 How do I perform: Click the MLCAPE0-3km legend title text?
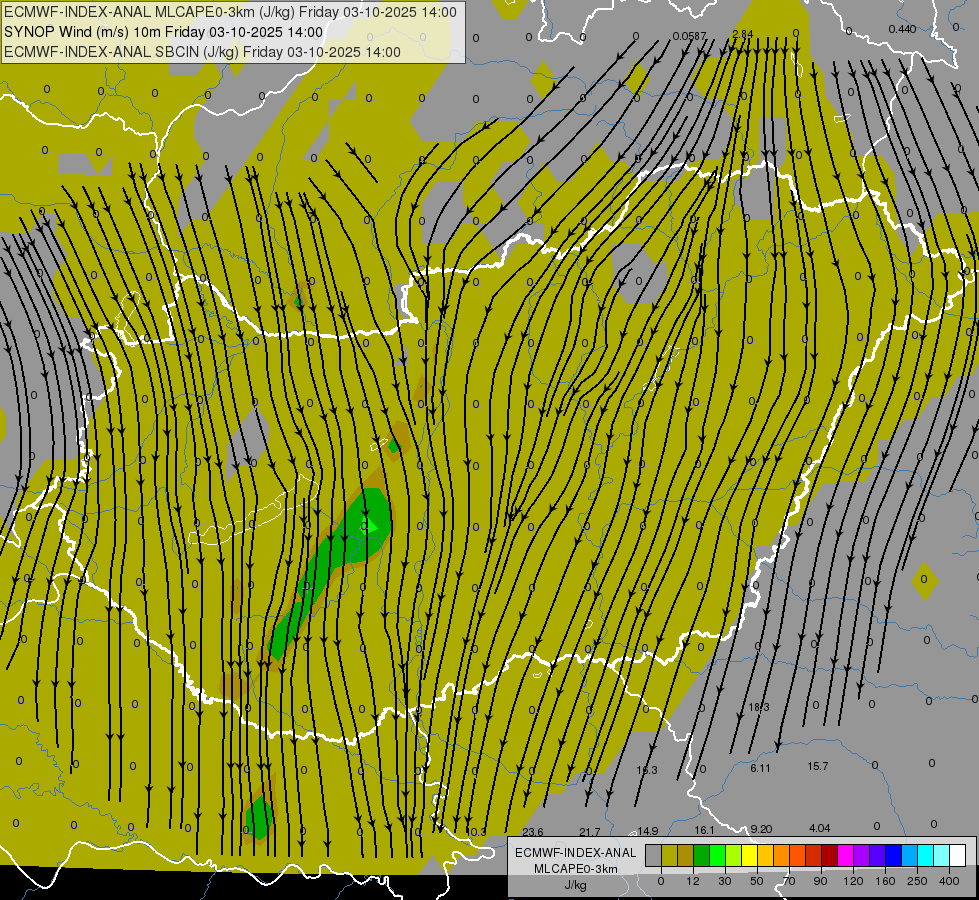pos(574,868)
